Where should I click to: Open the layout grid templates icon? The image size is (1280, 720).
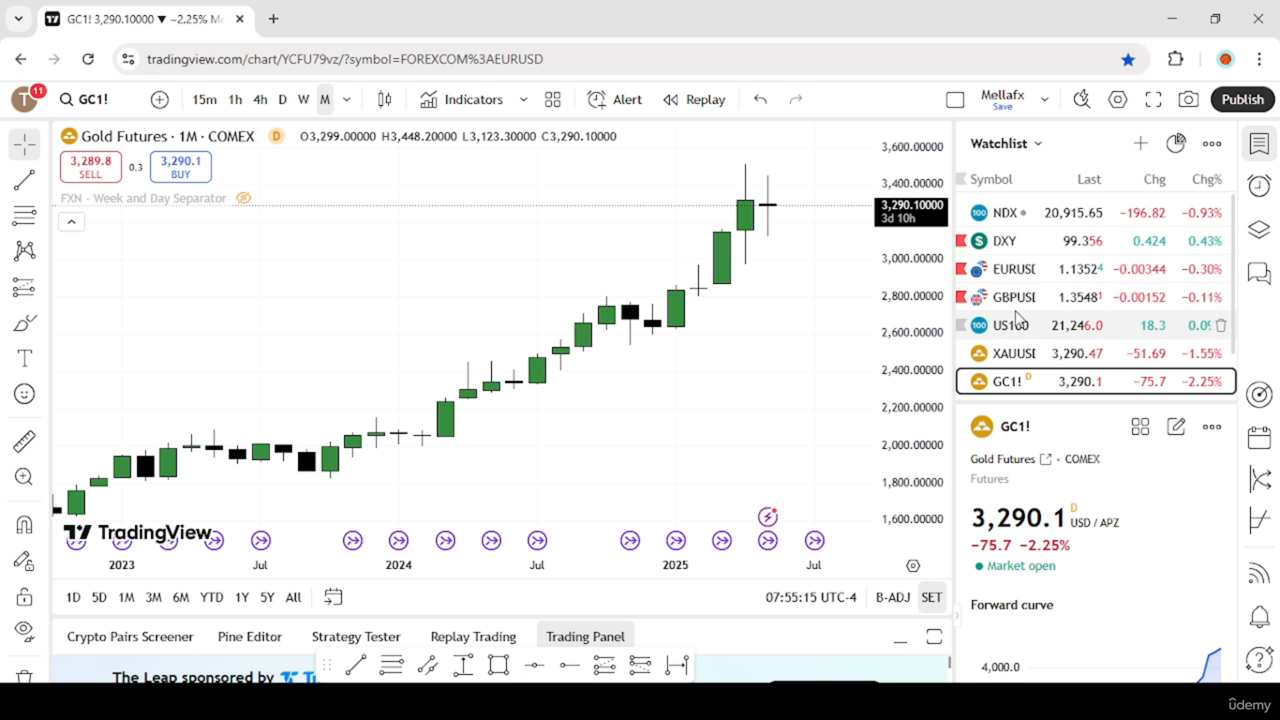552,99
